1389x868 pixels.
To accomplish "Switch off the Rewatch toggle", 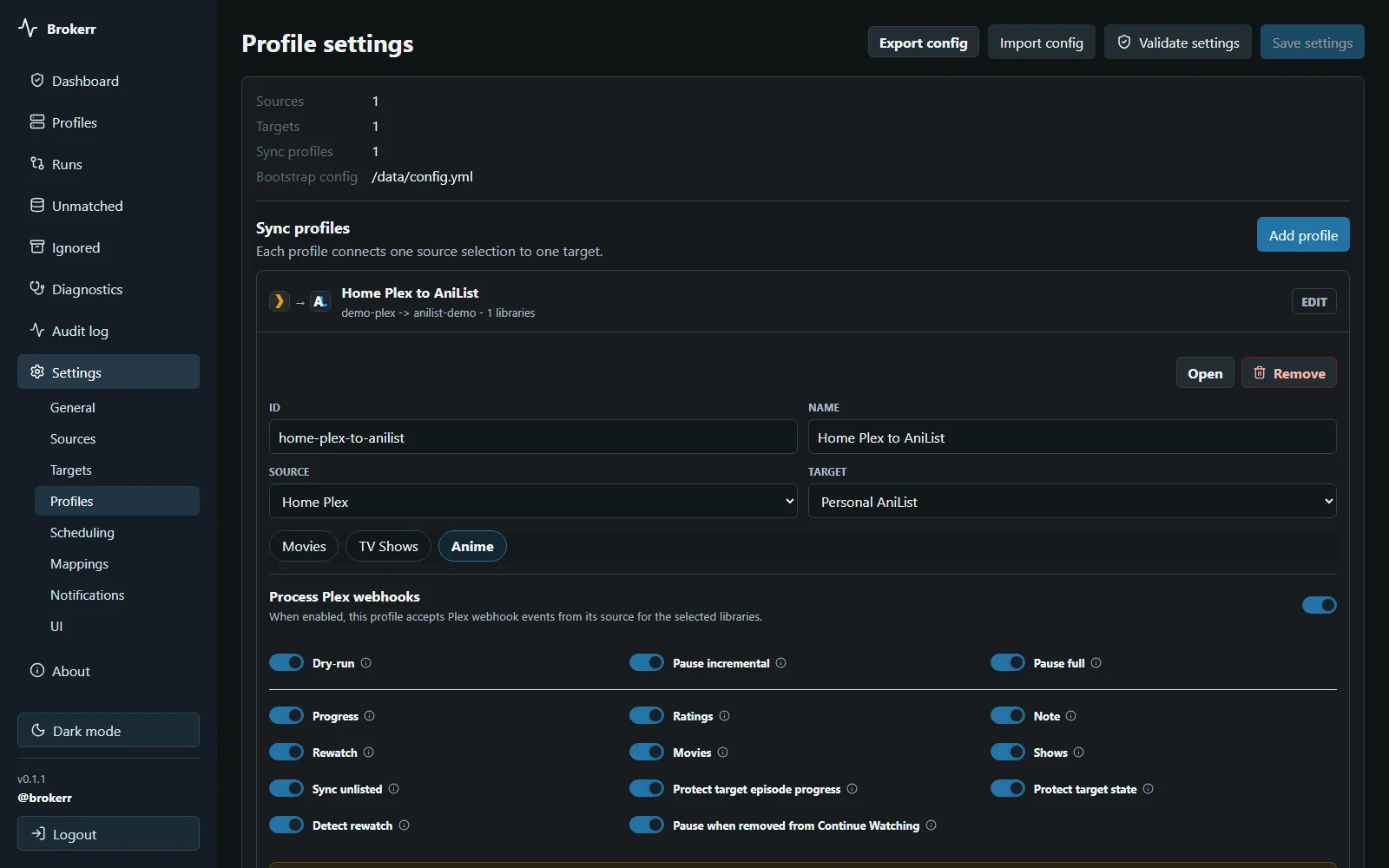I will [x=286, y=752].
